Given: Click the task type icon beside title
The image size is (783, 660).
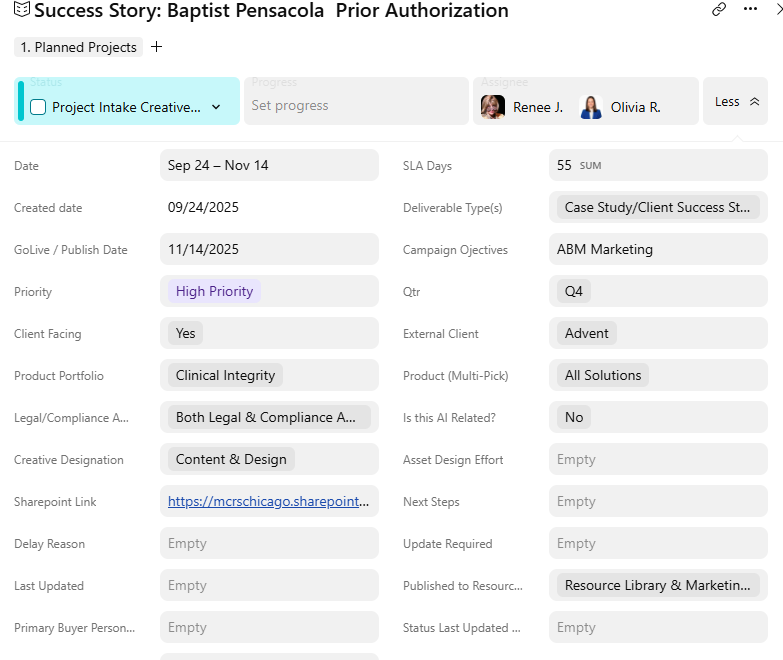Looking at the screenshot, I should click(x=21, y=9).
